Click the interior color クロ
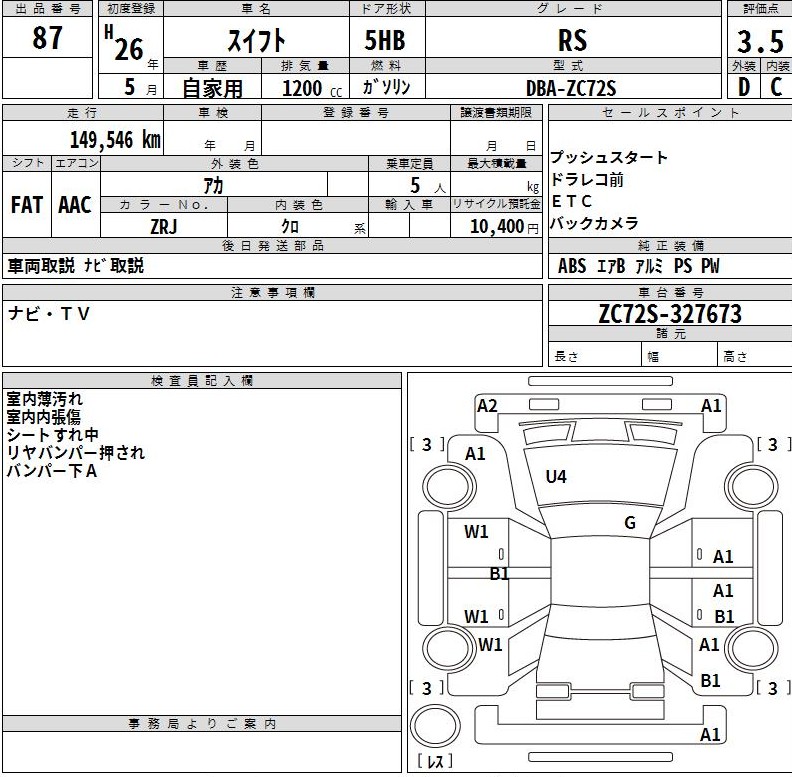The height and width of the screenshot is (777, 792). (290, 227)
